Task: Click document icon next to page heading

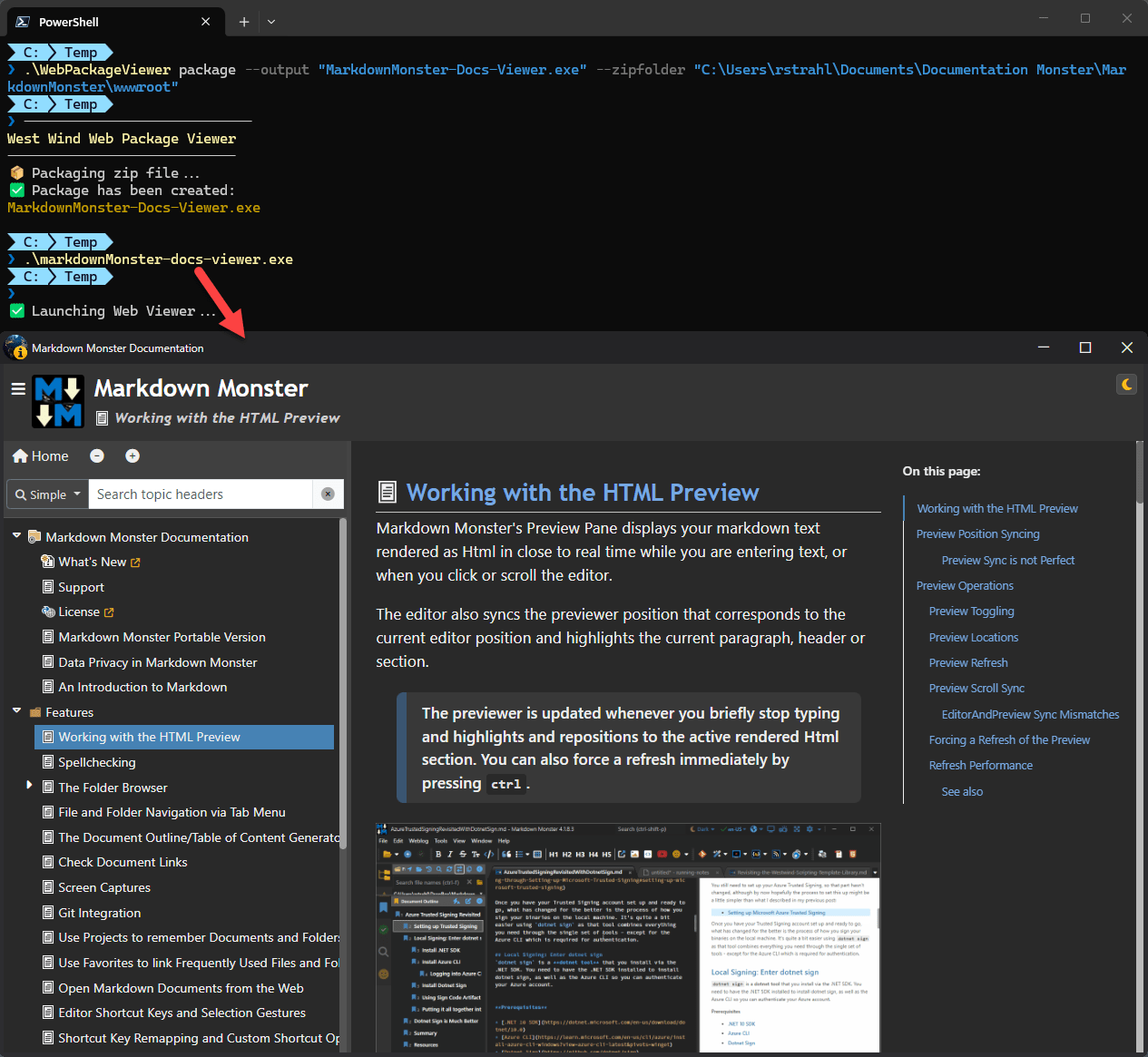Action: coord(388,493)
